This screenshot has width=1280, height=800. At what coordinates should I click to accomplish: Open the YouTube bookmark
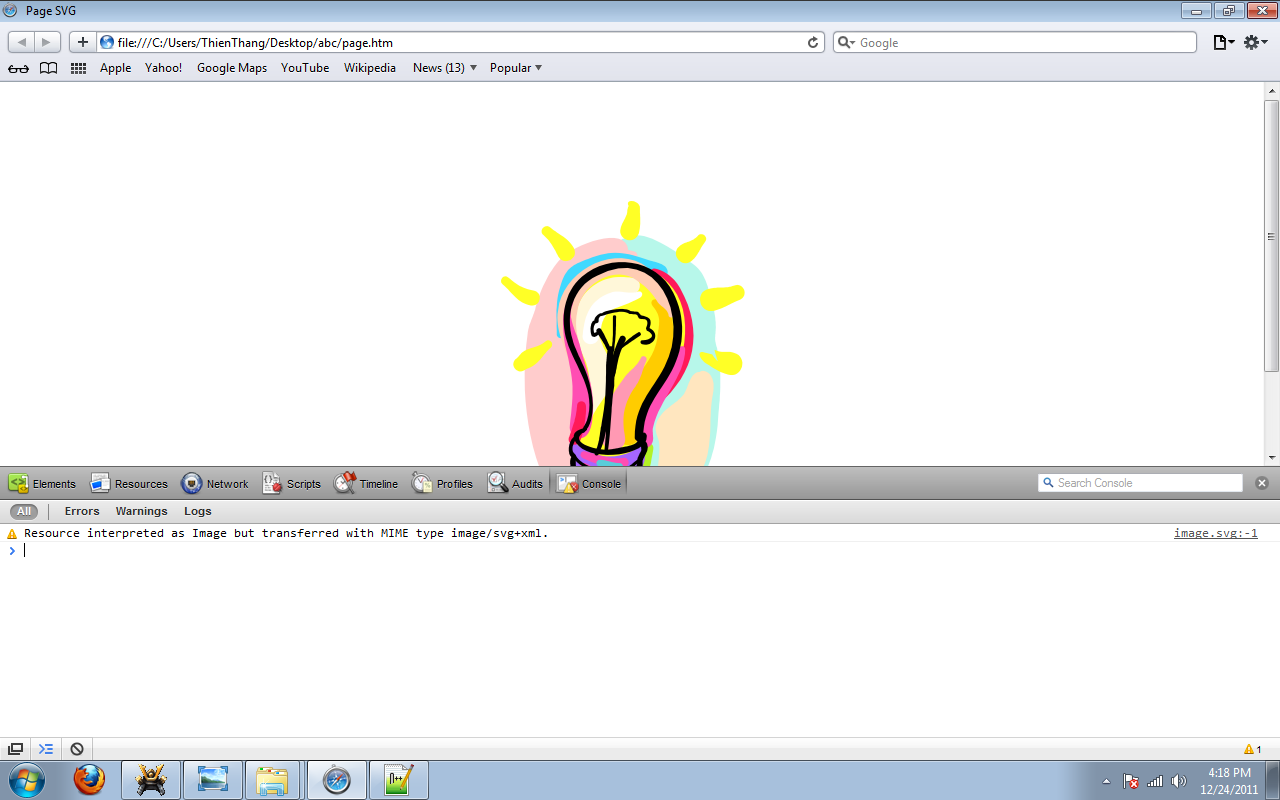coord(305,68)
